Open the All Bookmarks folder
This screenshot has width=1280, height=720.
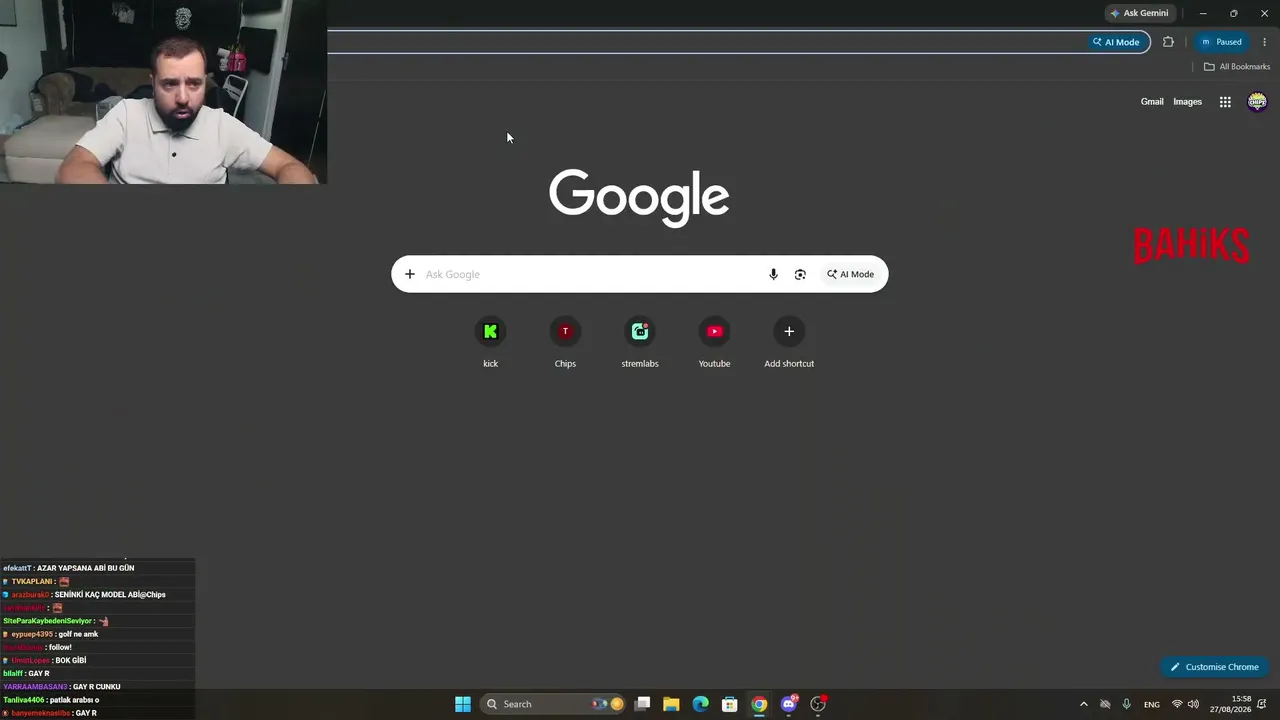click(1237, 67)
